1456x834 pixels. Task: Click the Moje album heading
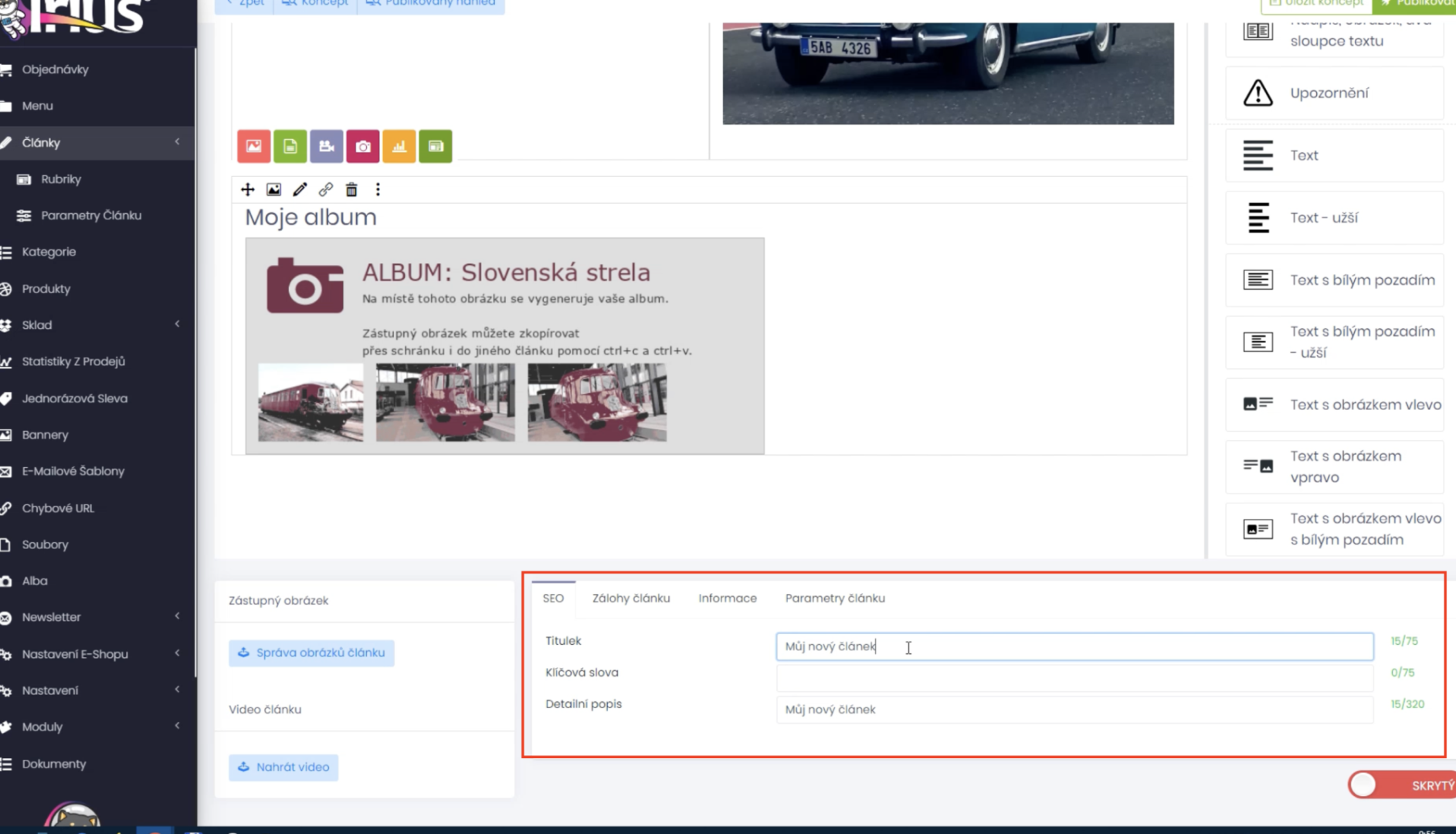tap(311, 217)
